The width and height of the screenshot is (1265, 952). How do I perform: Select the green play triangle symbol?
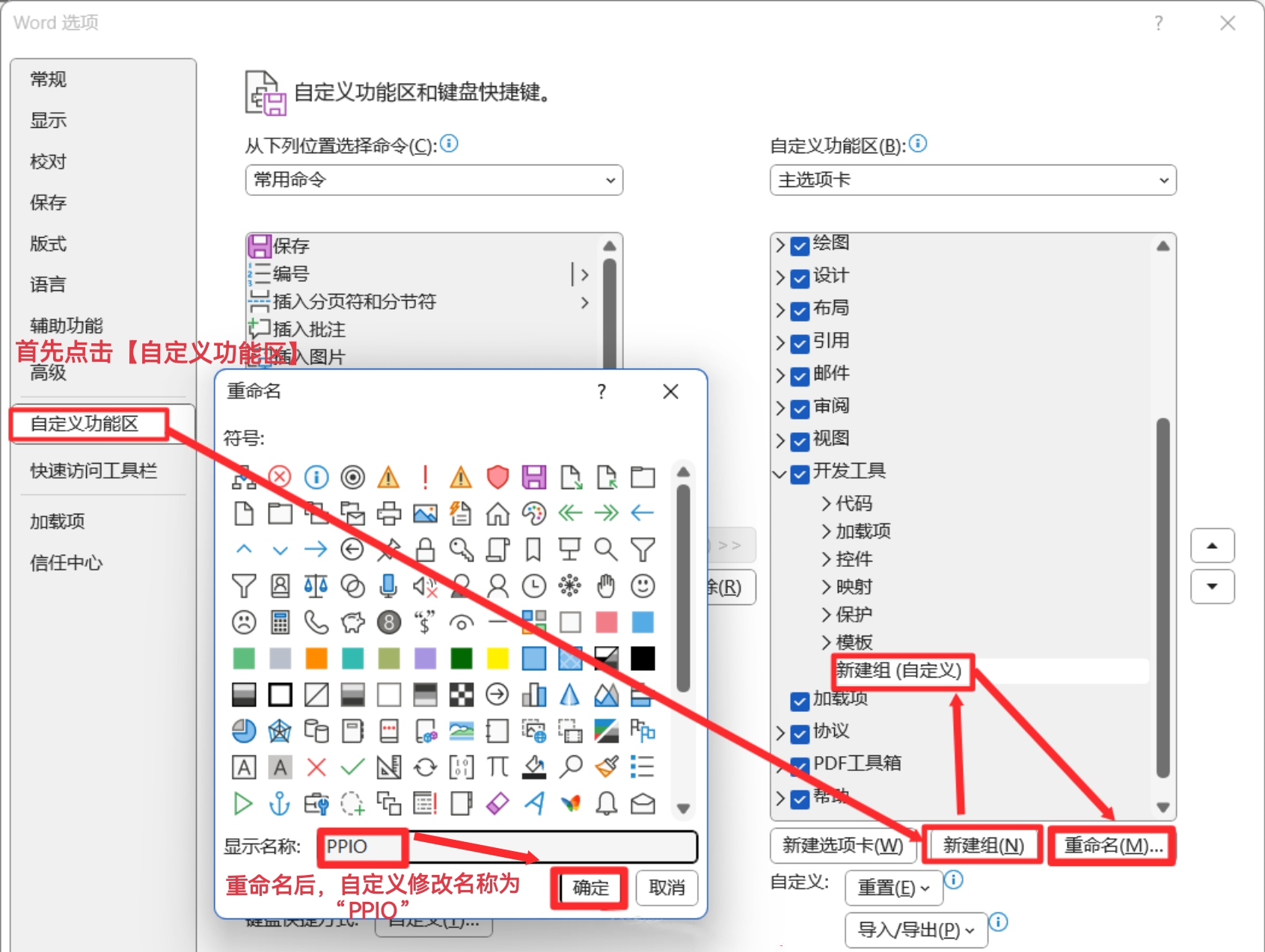tap(244, 804)
